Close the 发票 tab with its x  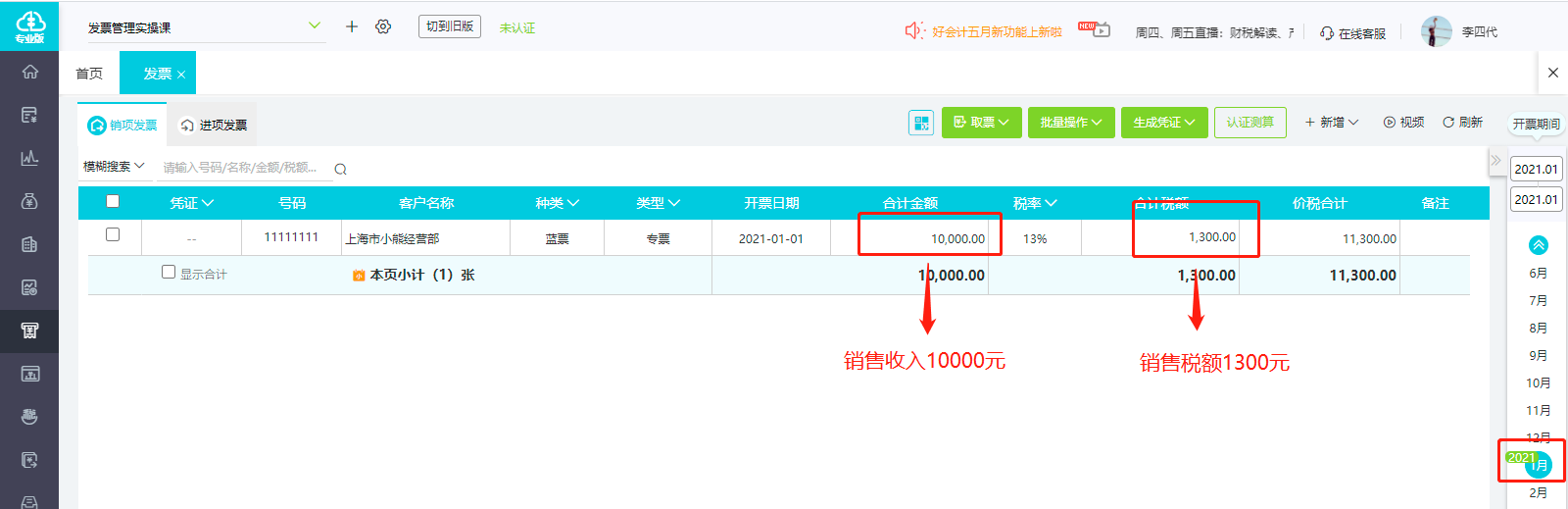pos(181,75)
